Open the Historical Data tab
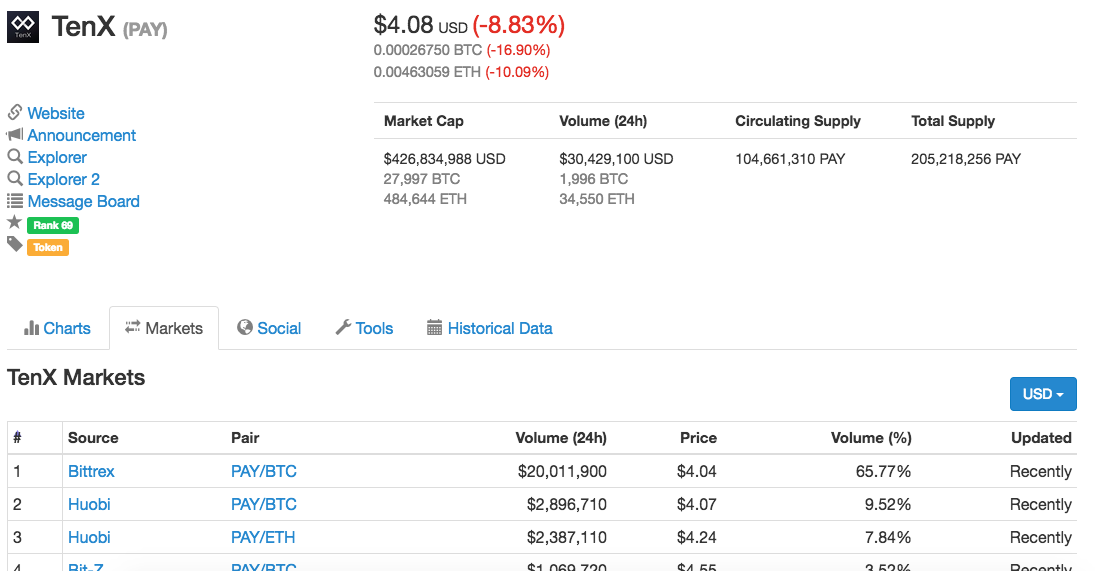1095x571 pixels. pos(490,328)
